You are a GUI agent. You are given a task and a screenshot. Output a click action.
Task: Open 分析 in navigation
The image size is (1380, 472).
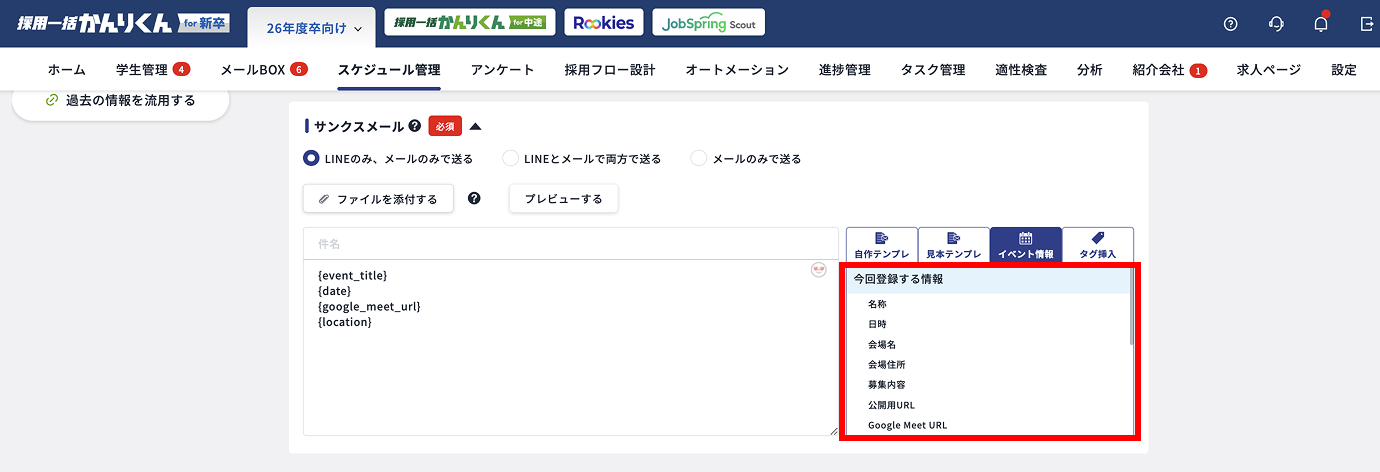point(1090,70)
